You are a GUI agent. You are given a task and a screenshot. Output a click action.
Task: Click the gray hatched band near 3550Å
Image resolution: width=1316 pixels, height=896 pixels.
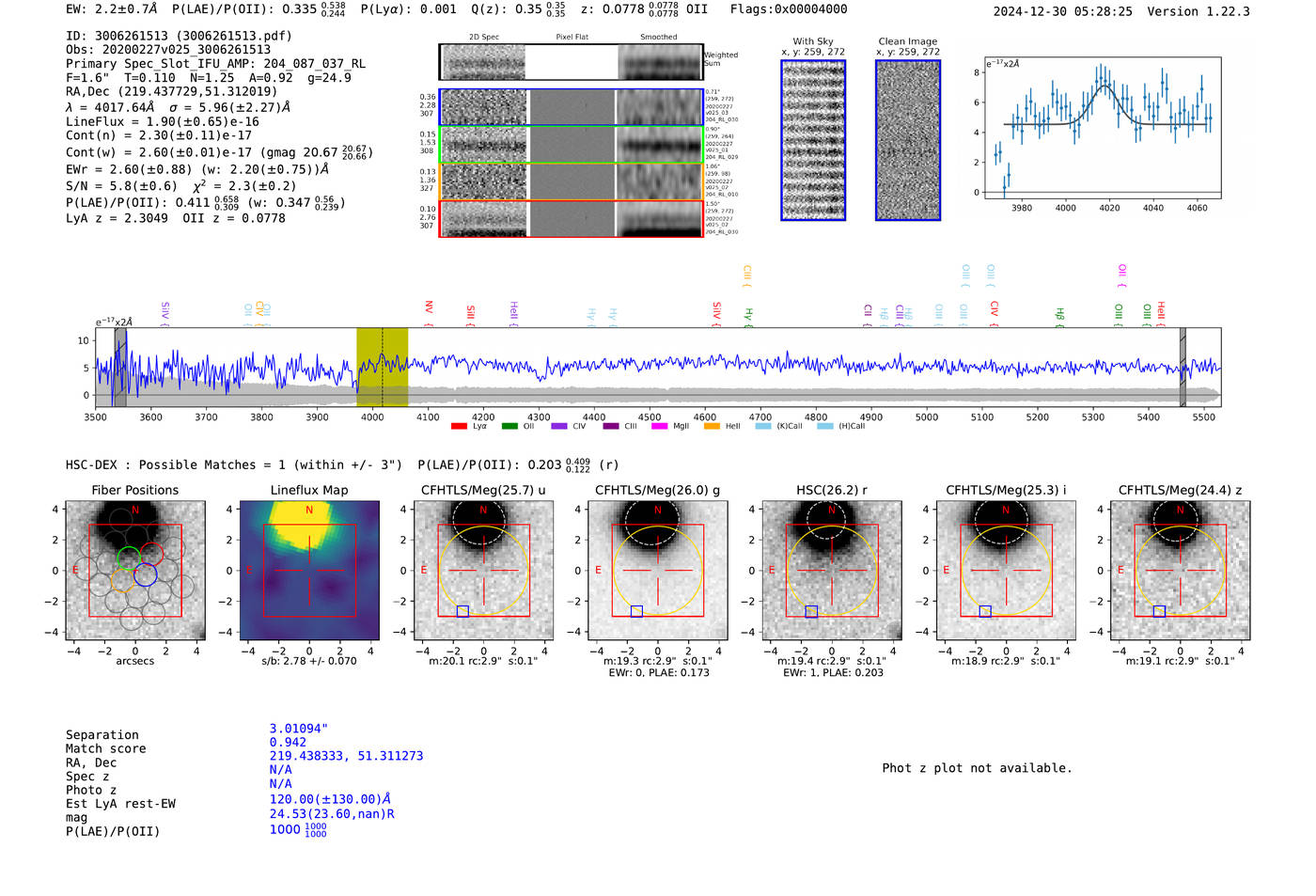click(x=120, y=367)
